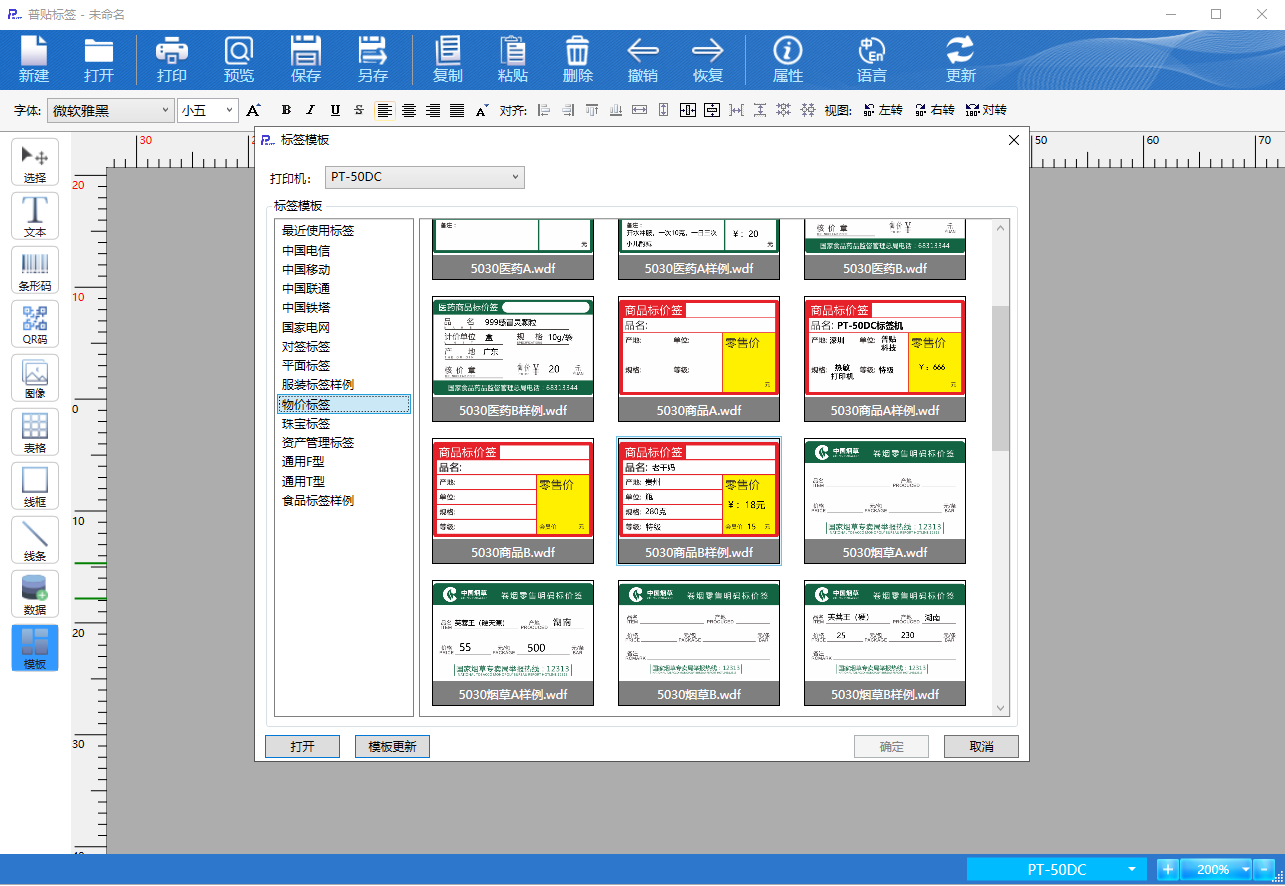The width and height of the screenshot is (1285, 886).
Task: Click the 取消 (Cancel) button
Action: (981, 747)
